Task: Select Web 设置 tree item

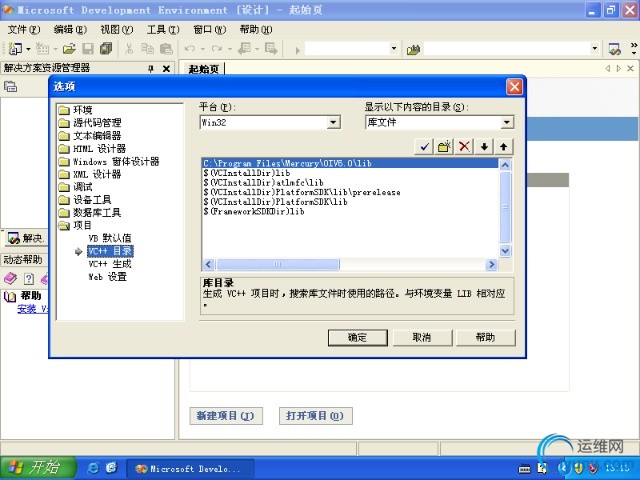Action: [107, 277]
